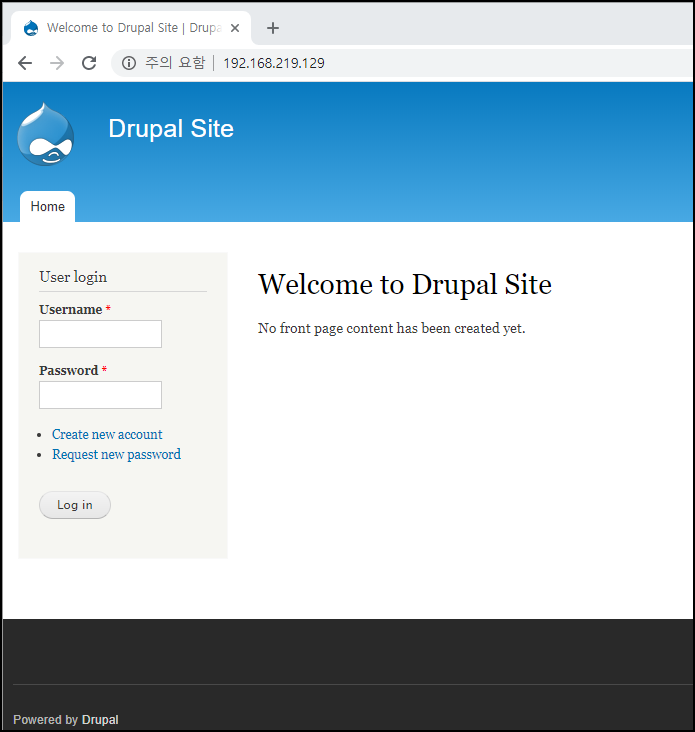Click the Drupal favicon in the tab
This screenshot has height=732, width=695.
pos(31,28)
